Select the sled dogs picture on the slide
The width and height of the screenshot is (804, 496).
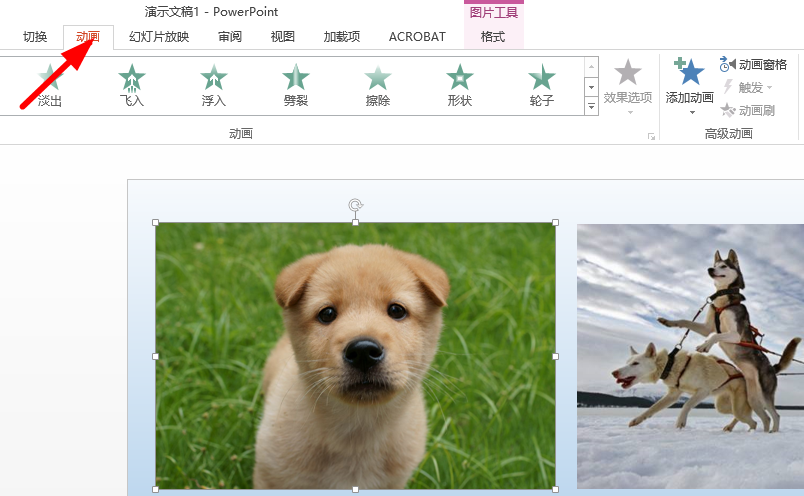pos(690,356)
